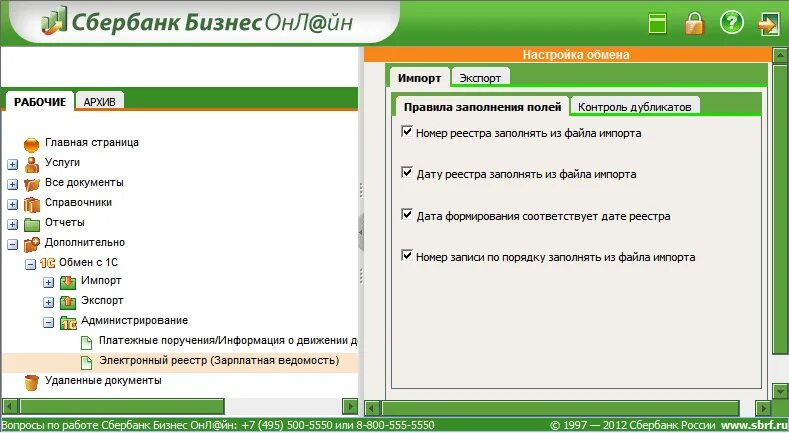Click right arrow of navigation panel scrollbar
The height and width of the screenshot is (433, 789).
(350, 406)
